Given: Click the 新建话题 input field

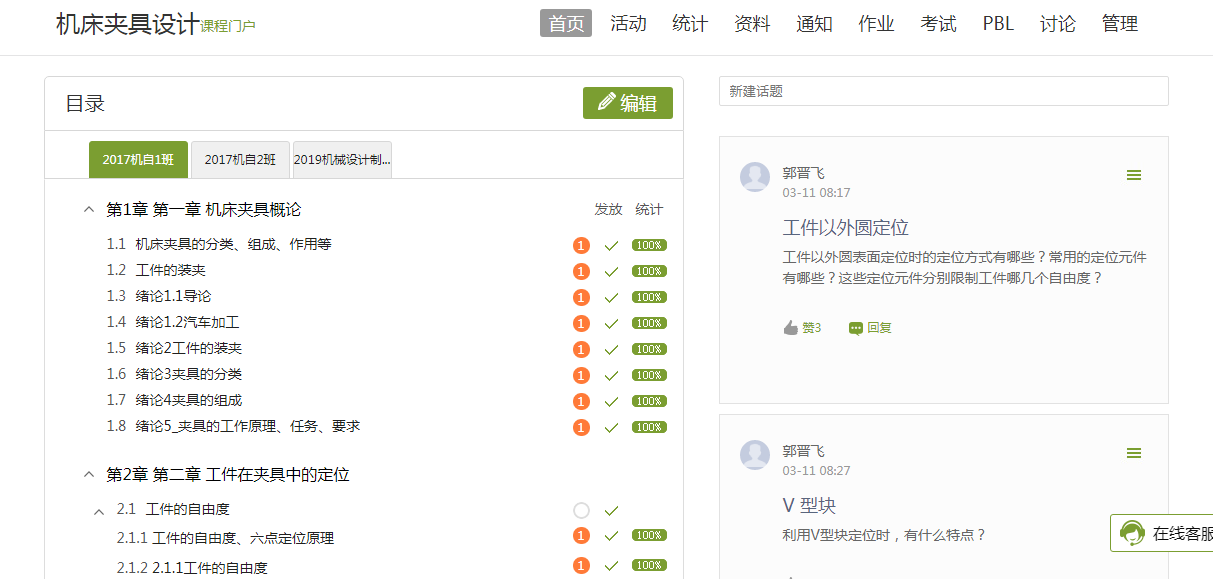Looking at the screenshot, I should tap(944, 90).
